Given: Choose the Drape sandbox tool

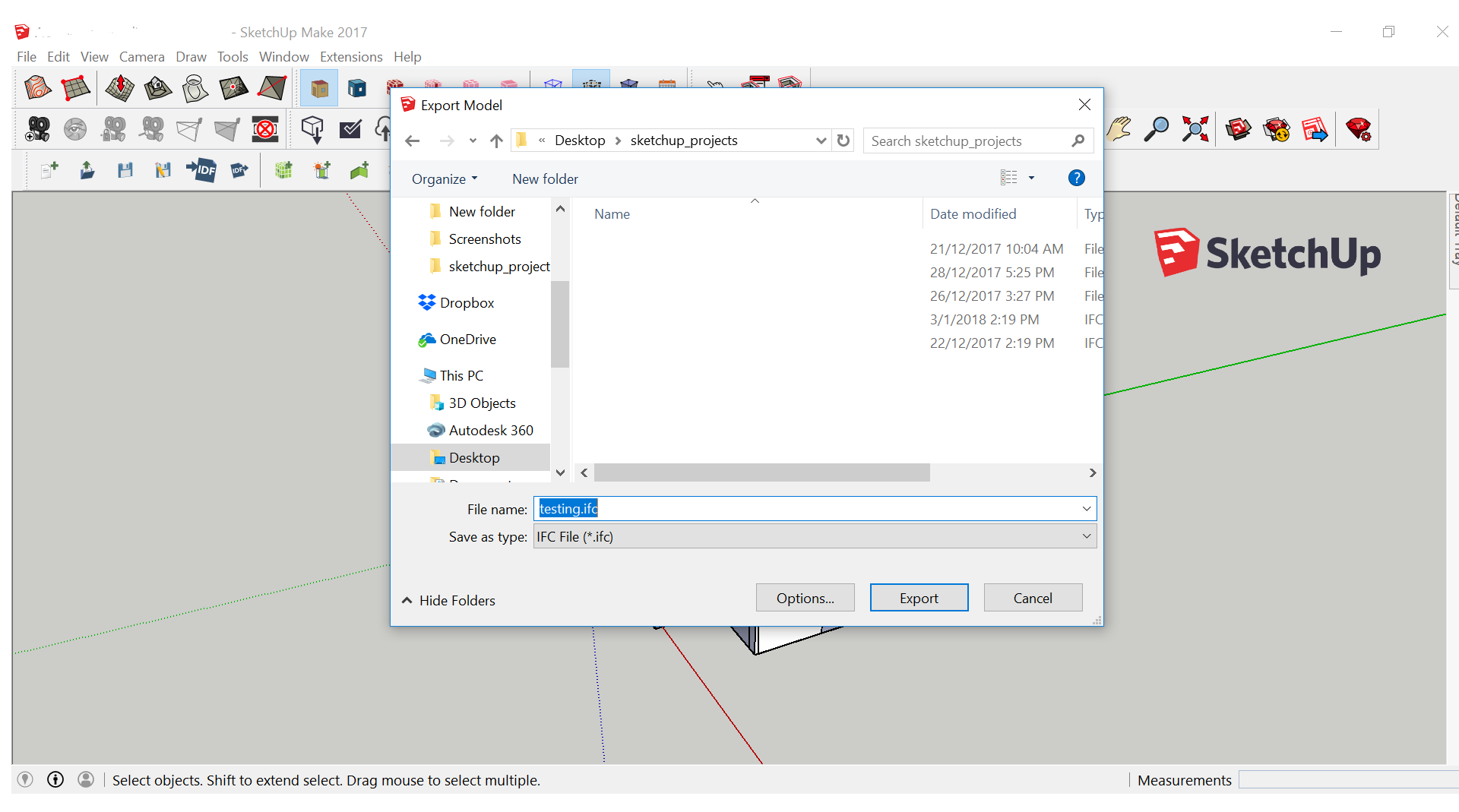Looking at the screenshot, I should coord(195,88).
